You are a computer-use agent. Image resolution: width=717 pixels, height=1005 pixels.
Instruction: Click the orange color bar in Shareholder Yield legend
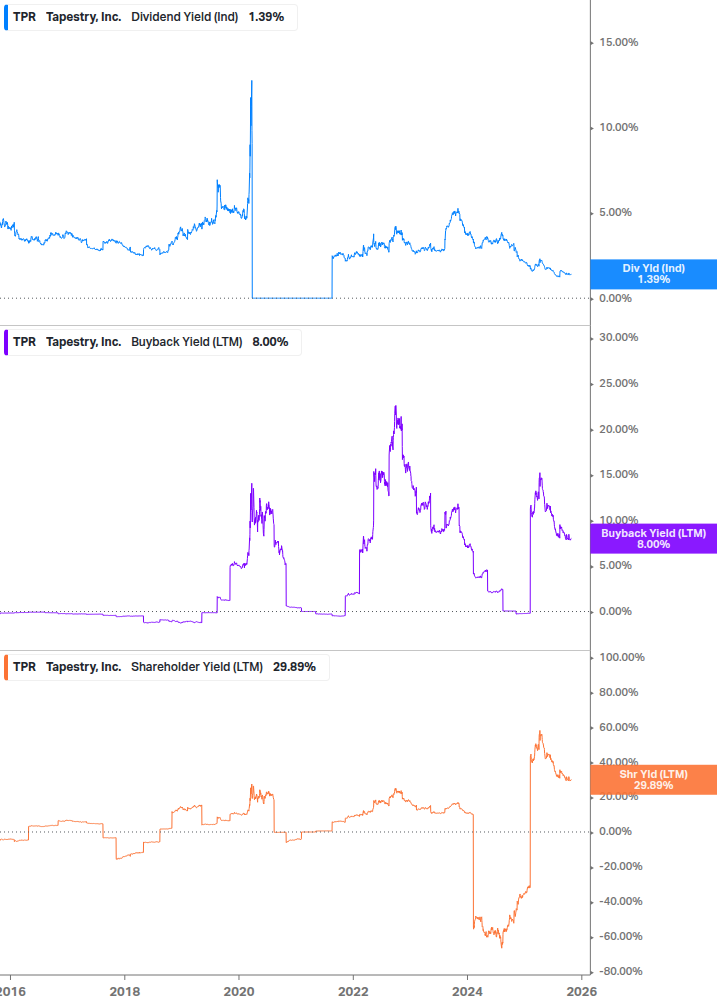tap(7, 666)
